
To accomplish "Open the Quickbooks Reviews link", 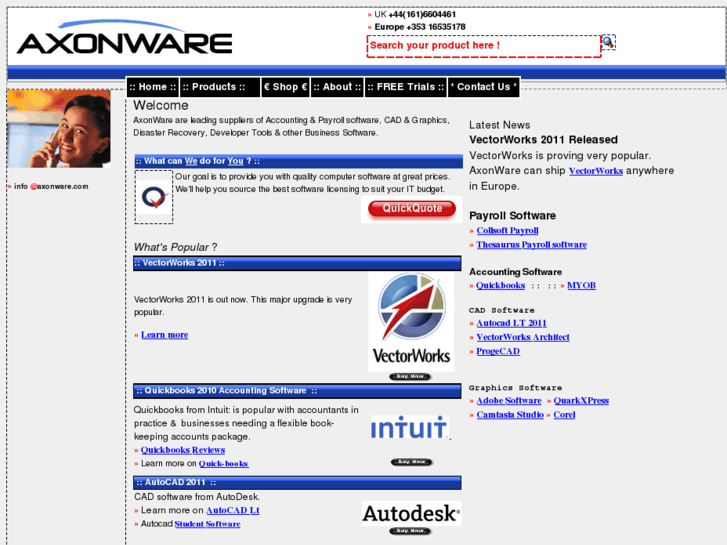I will point(183,450).
